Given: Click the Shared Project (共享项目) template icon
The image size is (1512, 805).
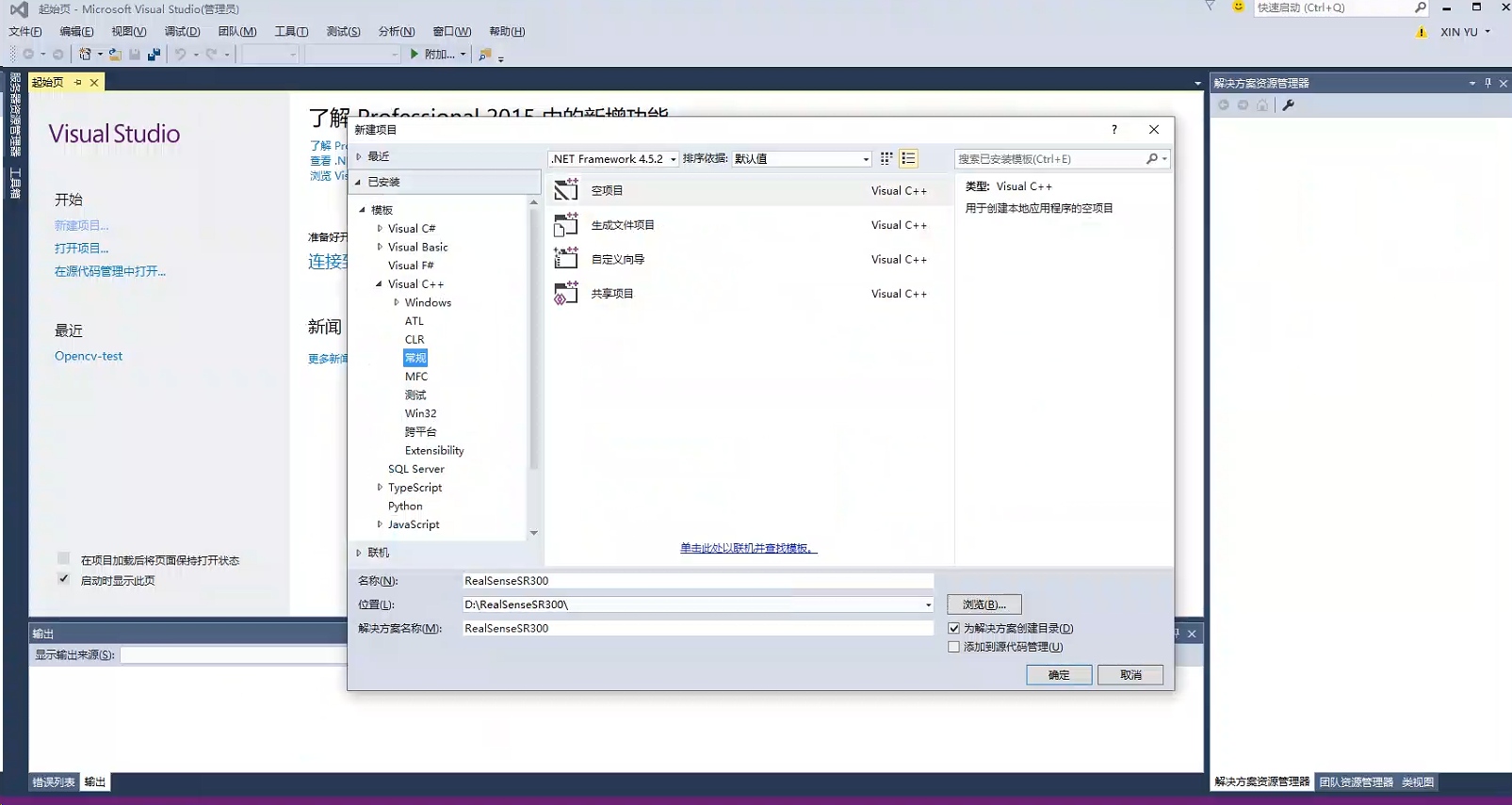Looking at the screenshot, I should [x=566, y=294].
